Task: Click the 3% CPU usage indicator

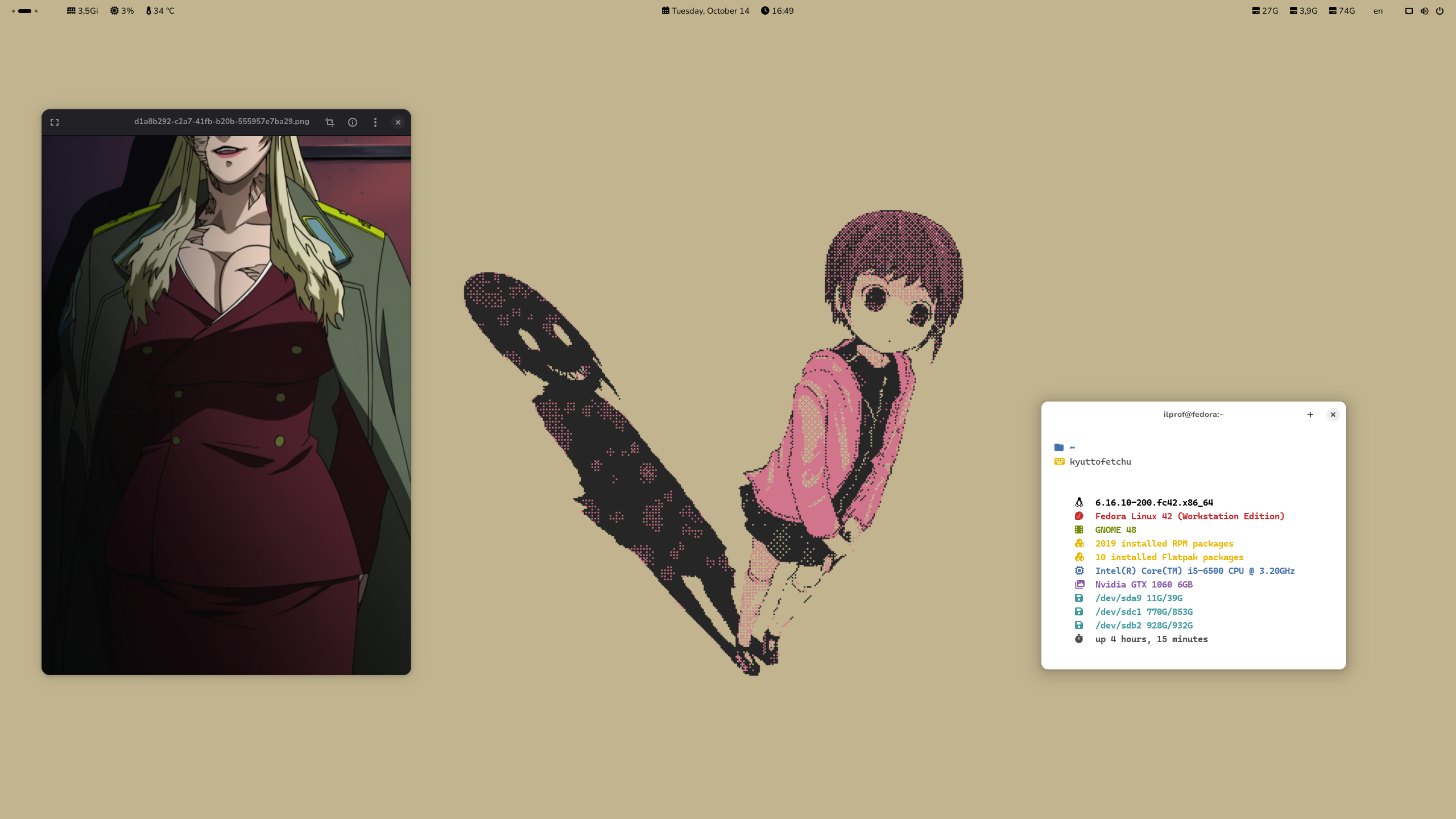Action: click(122, 11)
